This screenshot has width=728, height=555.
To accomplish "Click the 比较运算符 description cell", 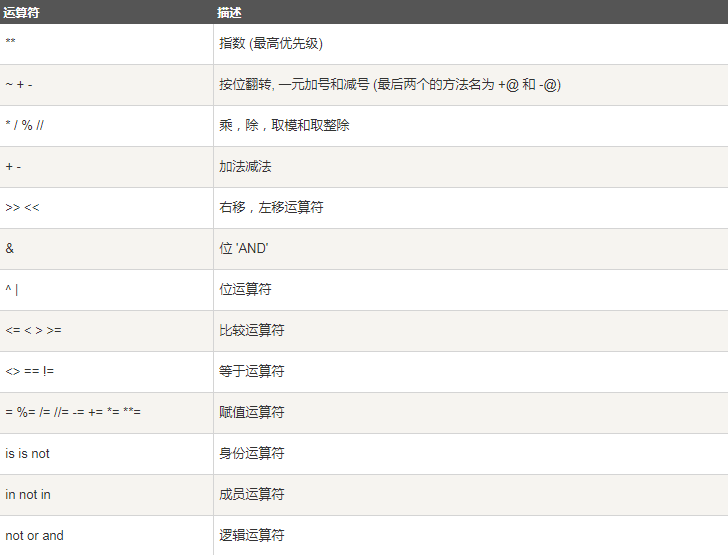I will coord(251,331).
